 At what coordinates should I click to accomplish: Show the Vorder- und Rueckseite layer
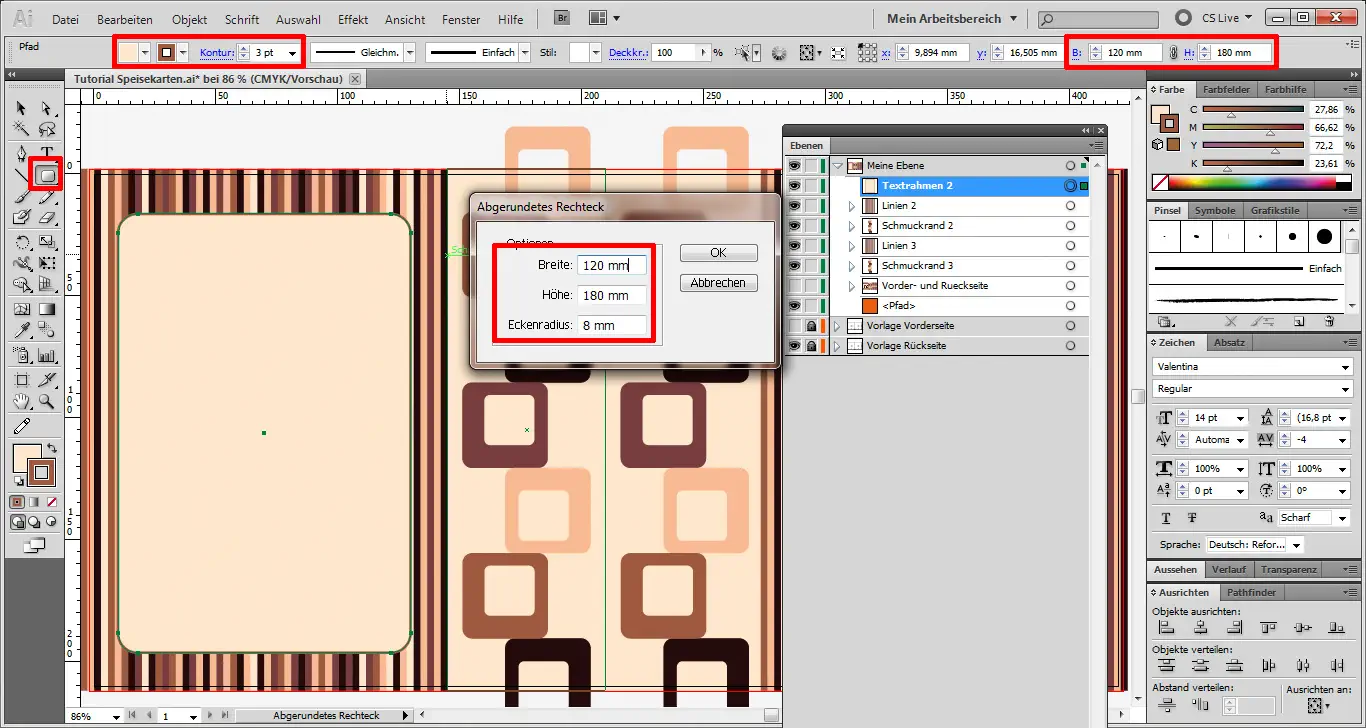(794, 286)
